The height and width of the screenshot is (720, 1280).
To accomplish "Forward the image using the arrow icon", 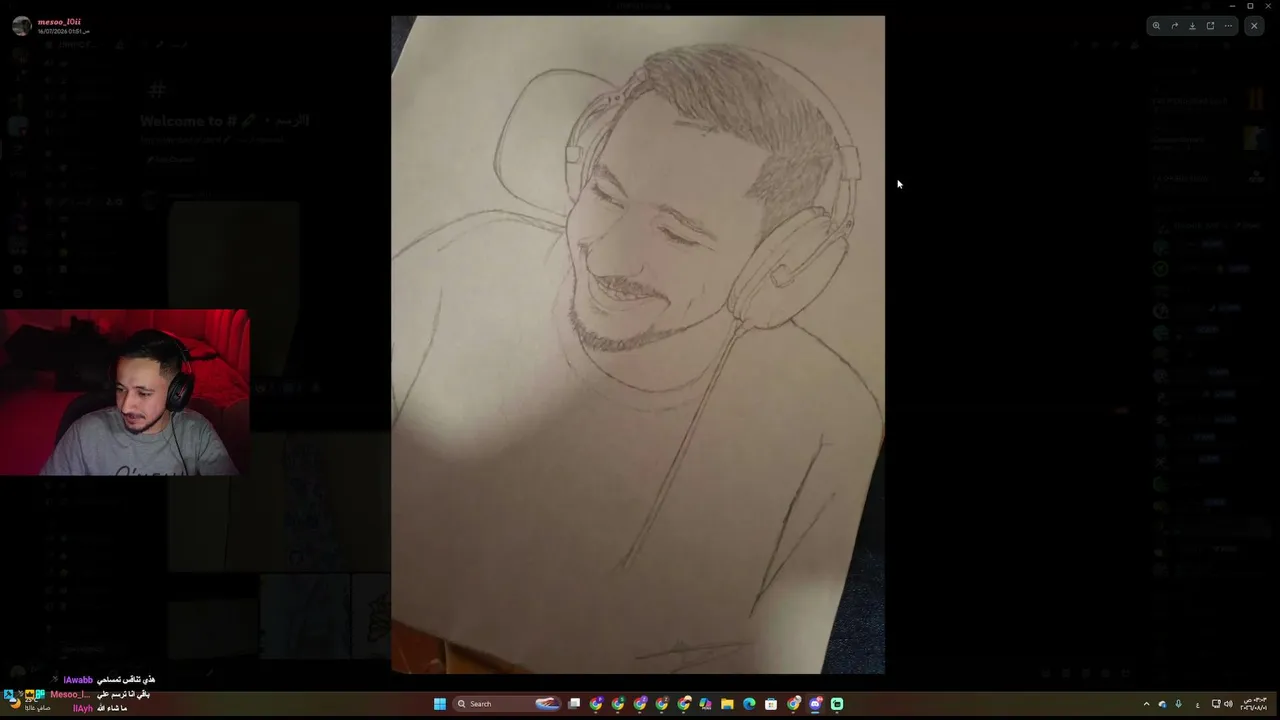I will pyautogui.click(x=1174, y=26).
